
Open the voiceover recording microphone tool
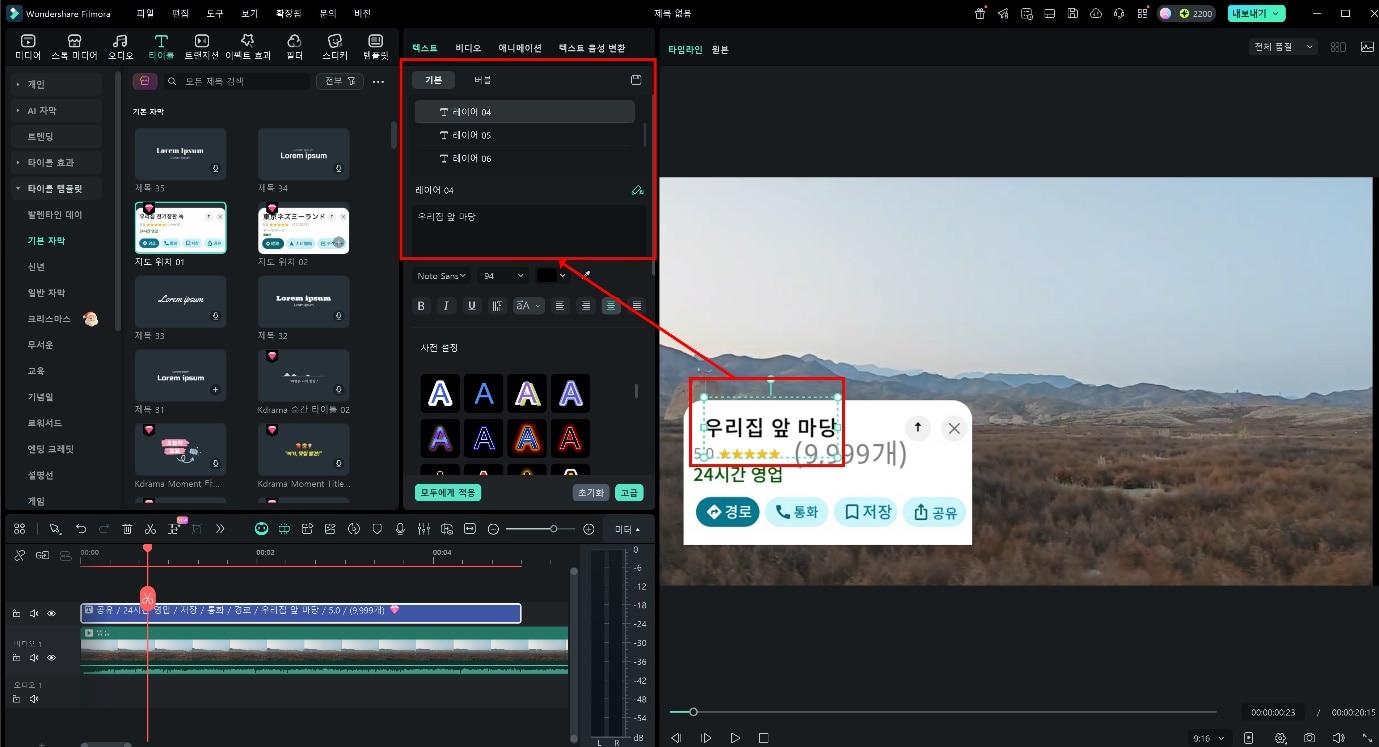(x=399, y=528)
